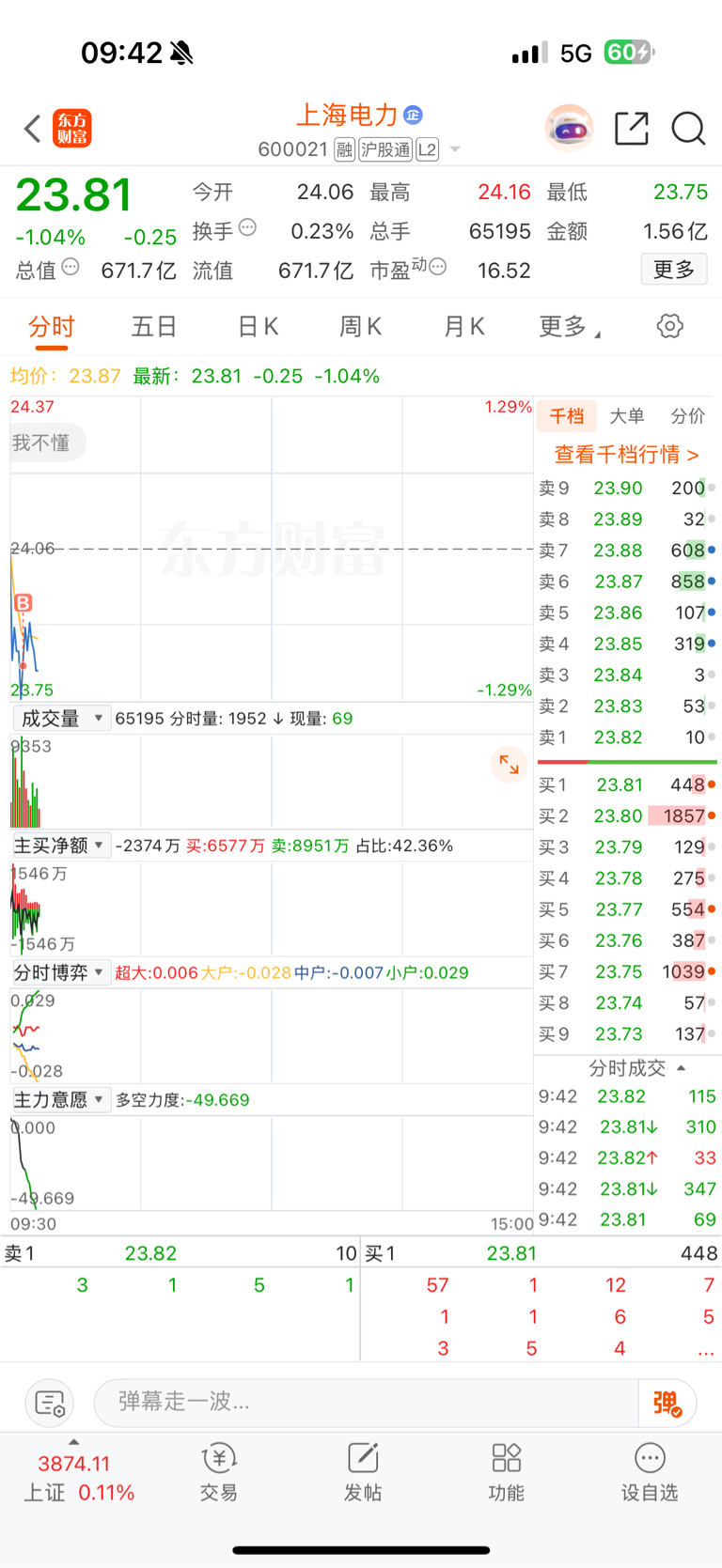
Task: Tap the 总值 info icon
Action: 71,268
